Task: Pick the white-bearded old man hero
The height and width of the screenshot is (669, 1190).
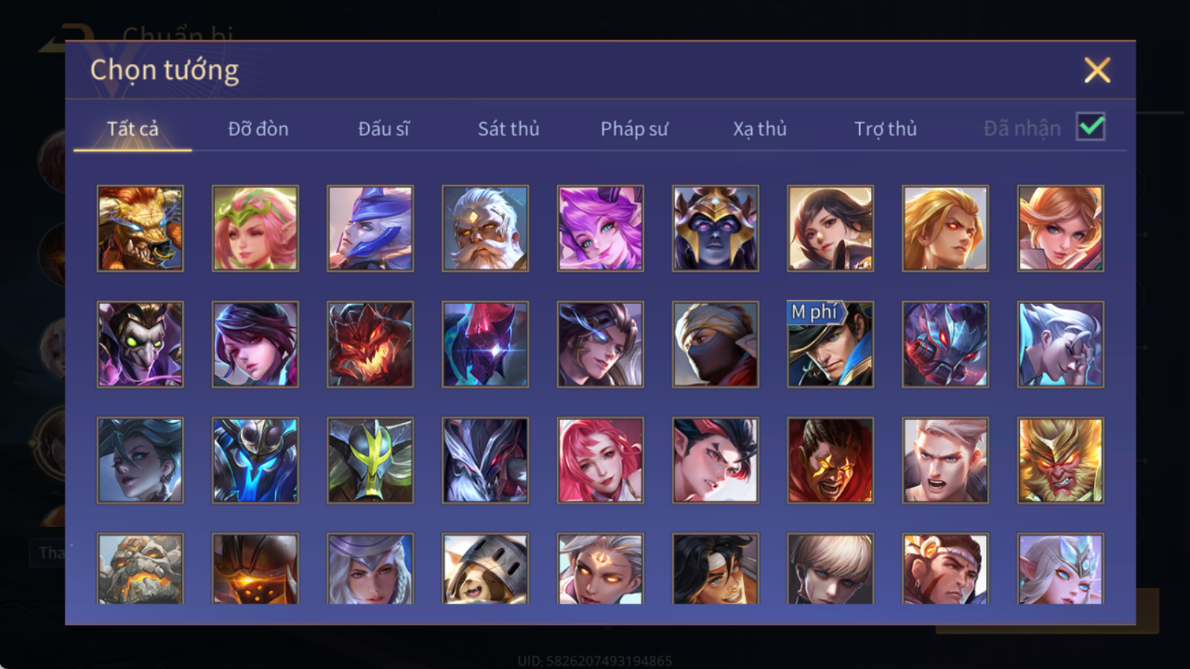Action: [485, 228]
